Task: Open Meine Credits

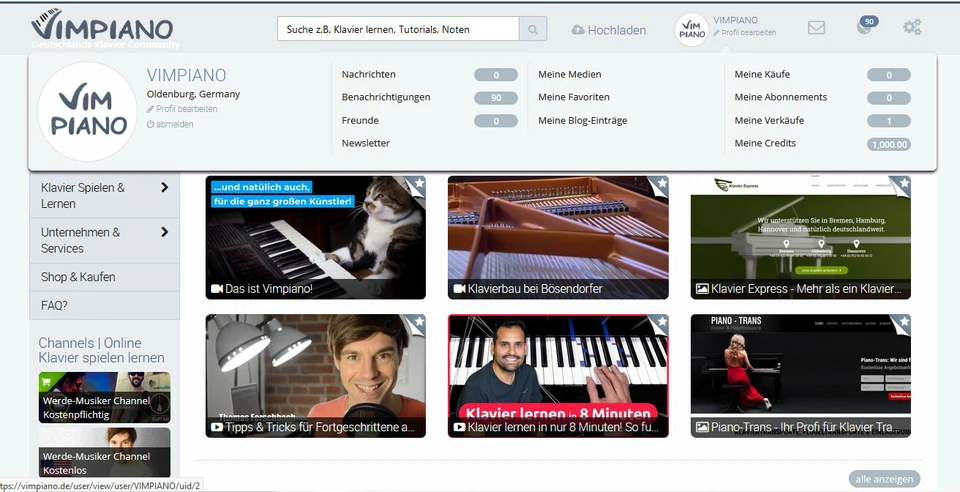Action: click(765, 143)
